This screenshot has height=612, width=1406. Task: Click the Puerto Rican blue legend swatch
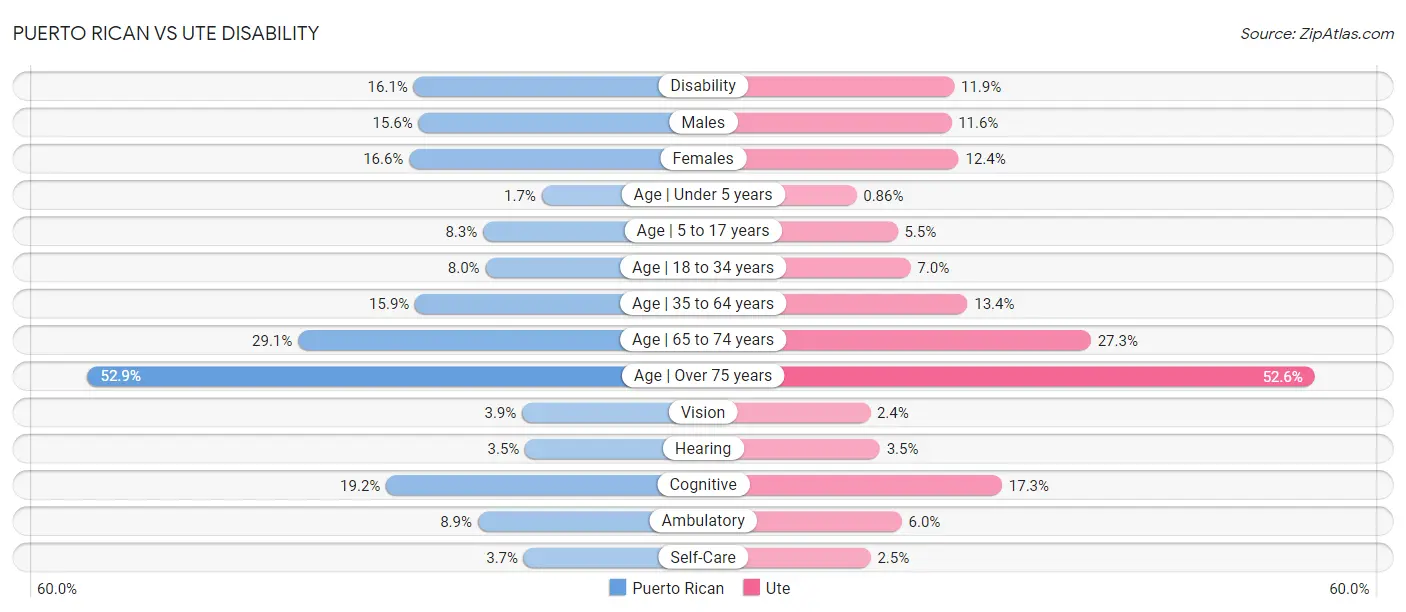pyautogui.click(x=618, y=588)
